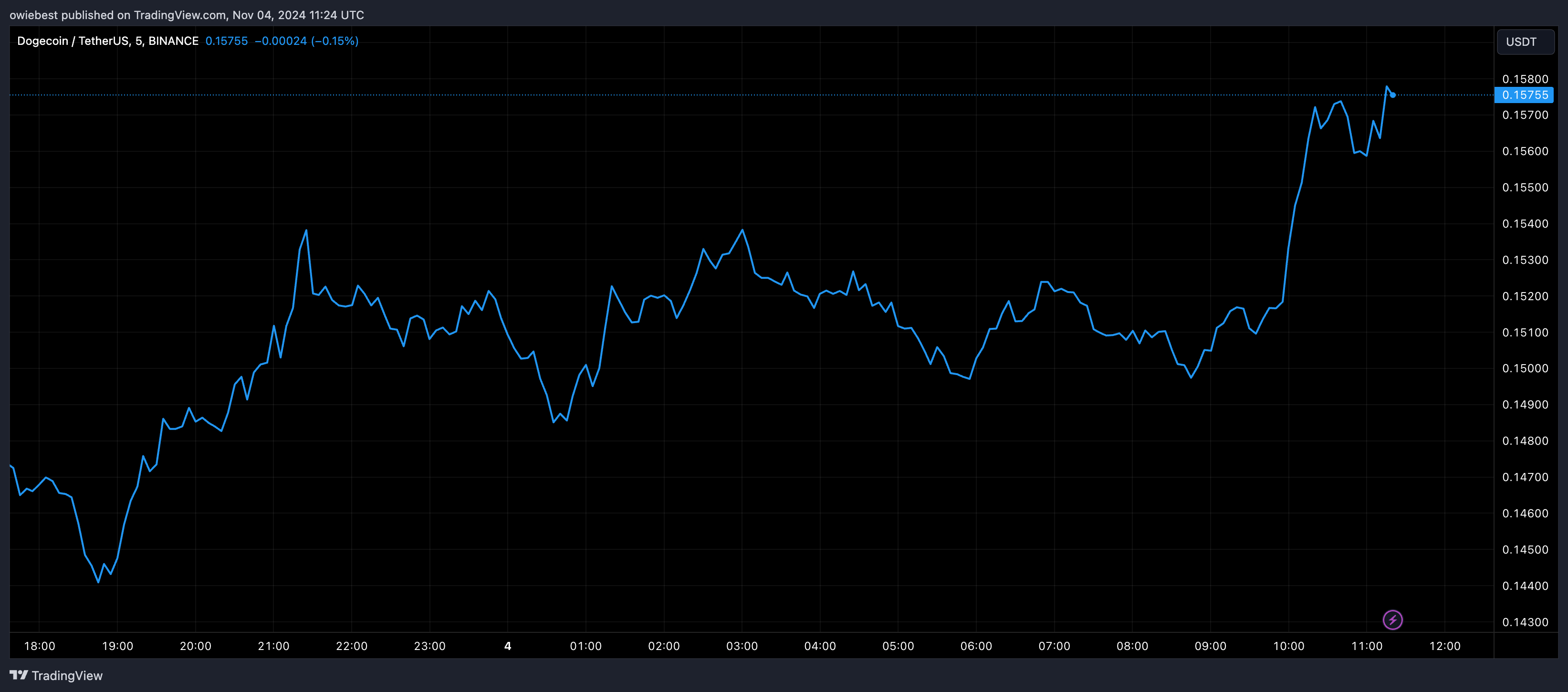Click the 0.15500 price axis label
Screen dimensions: 1568x692
[1525, 188]
